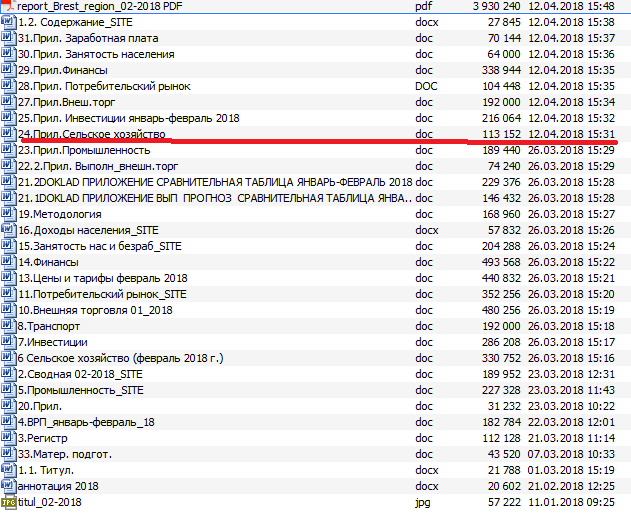631x519 pixels.
Task: Click the JPG icon beside titul_02-2018
Action: (x=8, y=502)
